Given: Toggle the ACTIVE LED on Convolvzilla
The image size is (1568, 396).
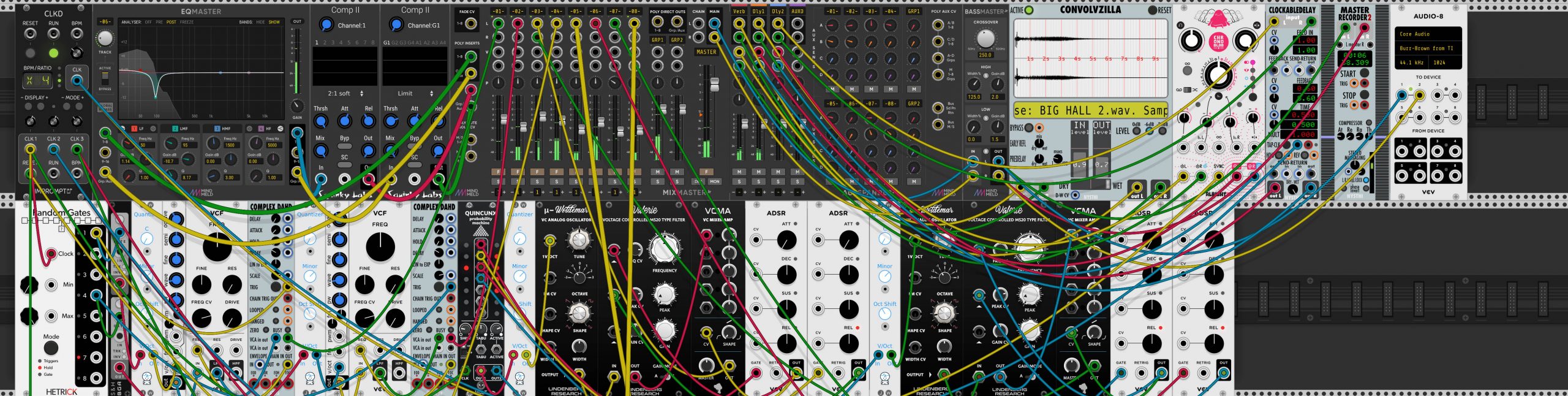Looking at the screenshot, I should pyautogui.click(x=1029, y=10).
